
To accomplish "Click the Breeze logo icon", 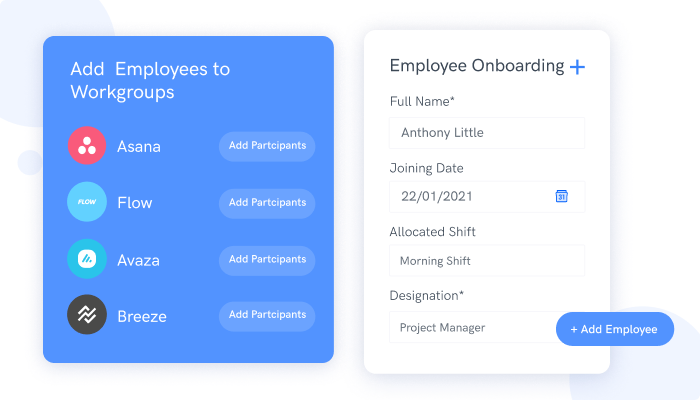I will pyautogui.click(x=87, y=314).
